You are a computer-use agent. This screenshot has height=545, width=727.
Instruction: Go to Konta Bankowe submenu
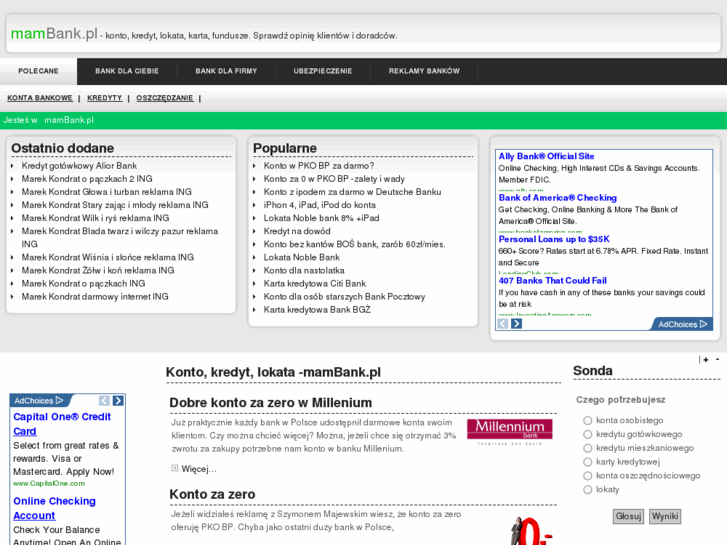[x=40, y=98]
